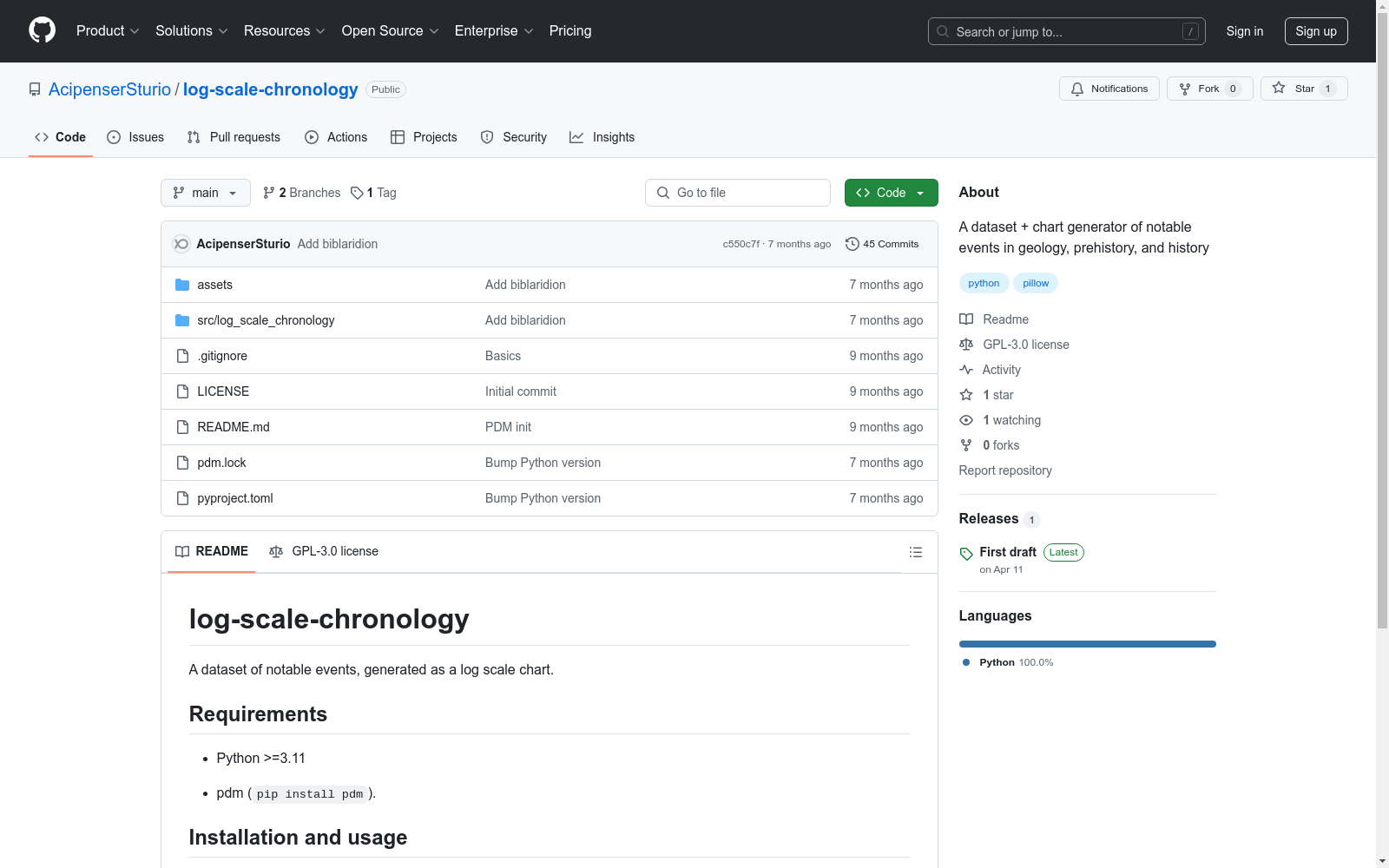Expand the Product menu
The image size is (1389, 868).
[108, 31]
